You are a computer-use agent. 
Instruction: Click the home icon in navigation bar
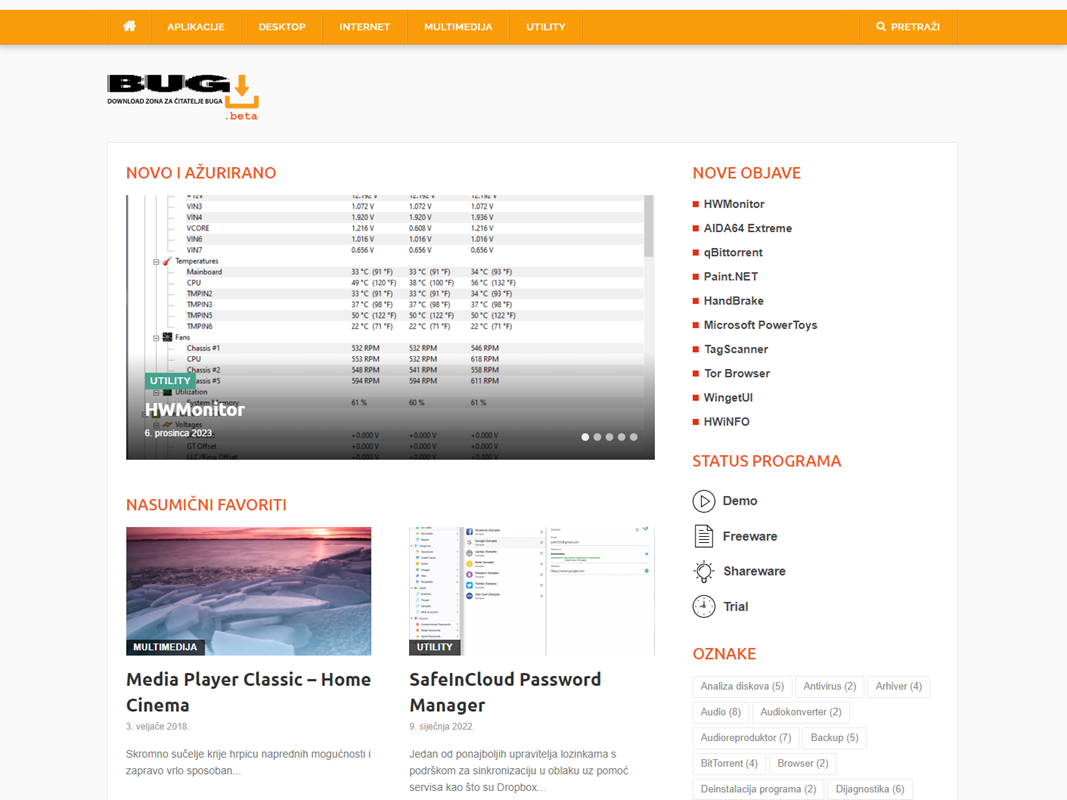pos(129,27)
